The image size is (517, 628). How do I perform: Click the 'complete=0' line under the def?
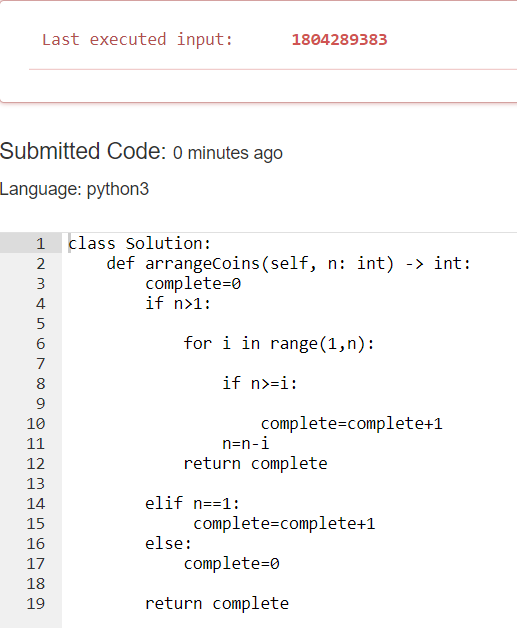[193, 284]
